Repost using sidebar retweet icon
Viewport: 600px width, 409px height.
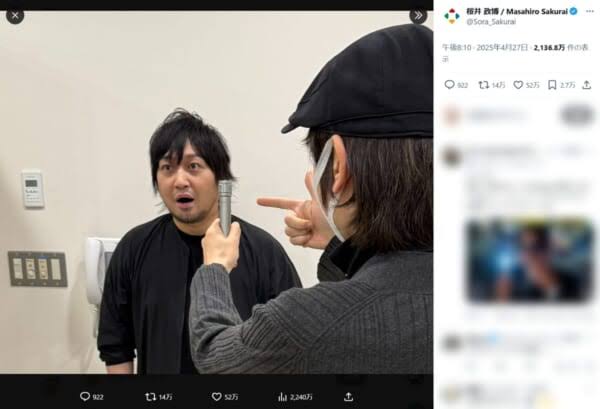click(x=484, y=85)
